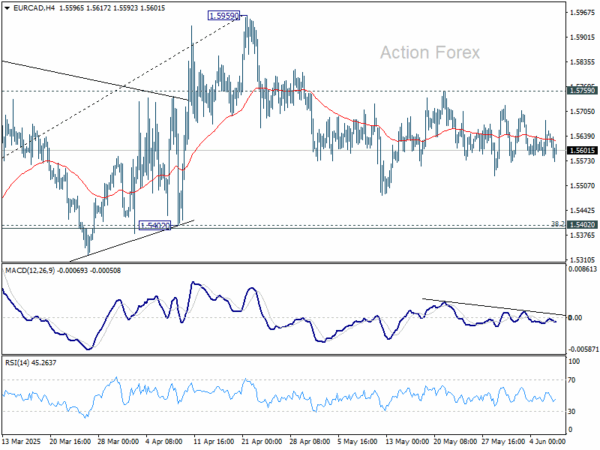Click the 4 Jun 00:00 time axis label

(548, 442)
